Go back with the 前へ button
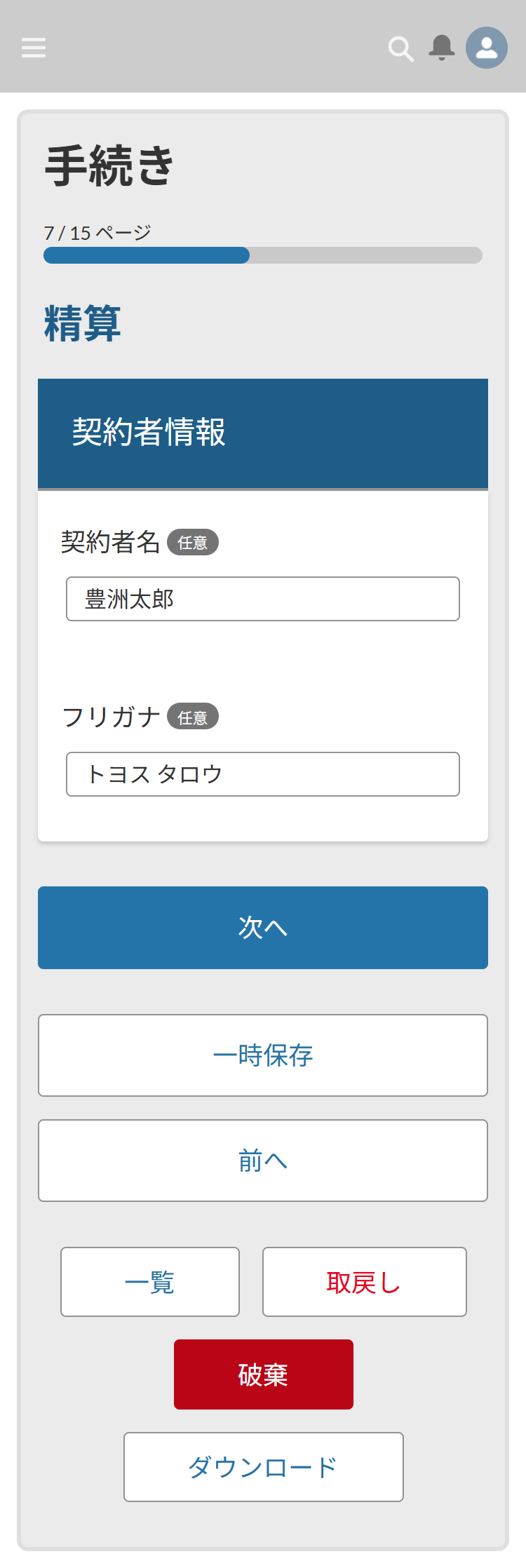 263,1161
